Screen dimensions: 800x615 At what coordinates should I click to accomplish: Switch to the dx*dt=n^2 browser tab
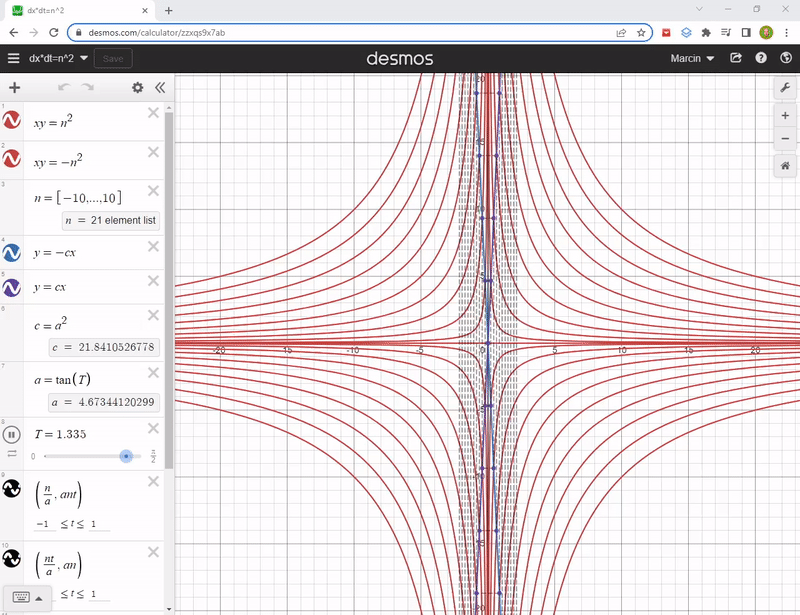pyautogui.click(x=81, y=10)
